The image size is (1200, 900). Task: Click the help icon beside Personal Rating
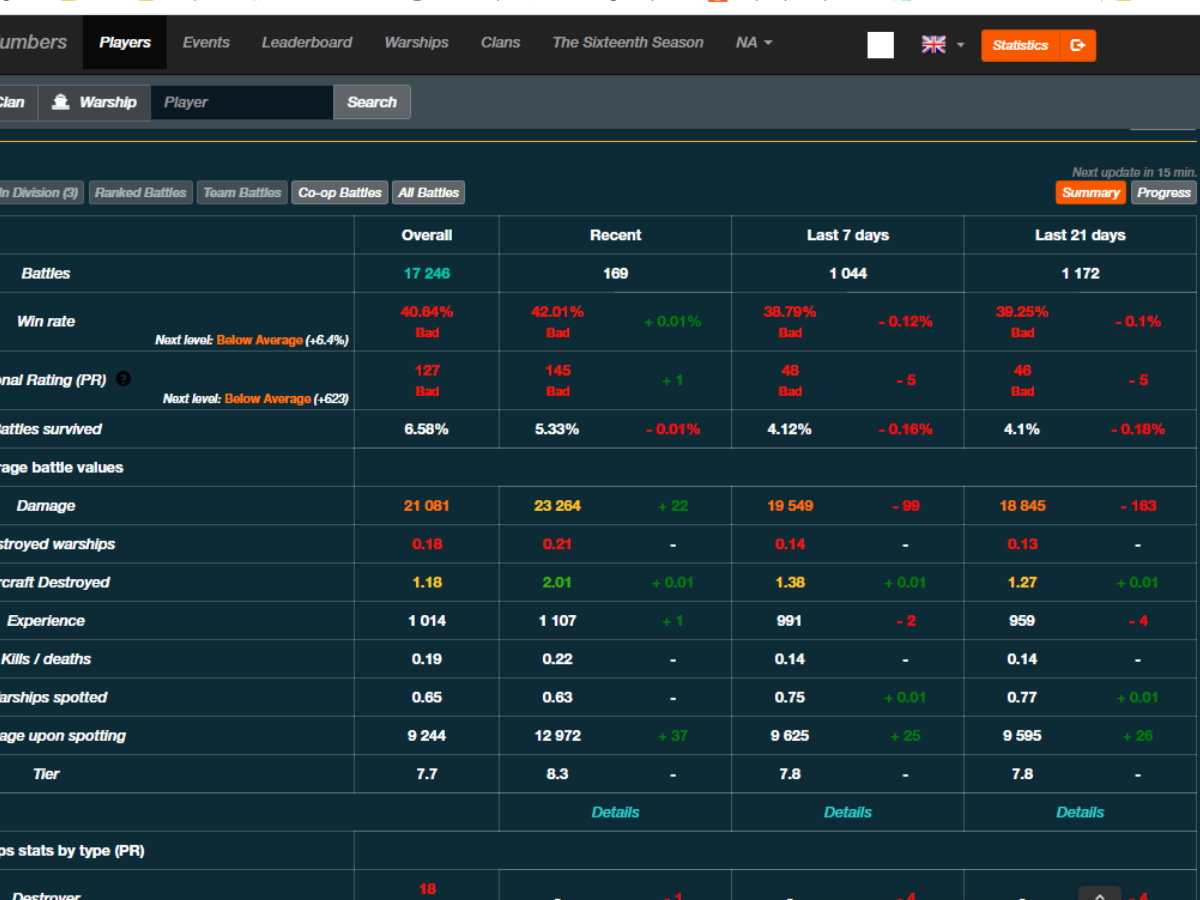tap(123, 379)
